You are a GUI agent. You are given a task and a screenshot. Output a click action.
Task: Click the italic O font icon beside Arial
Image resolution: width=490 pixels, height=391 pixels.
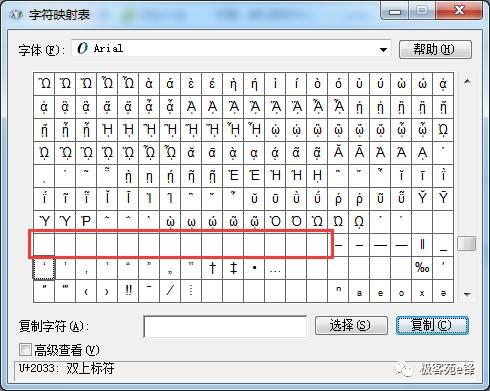(x=82, y=48)
